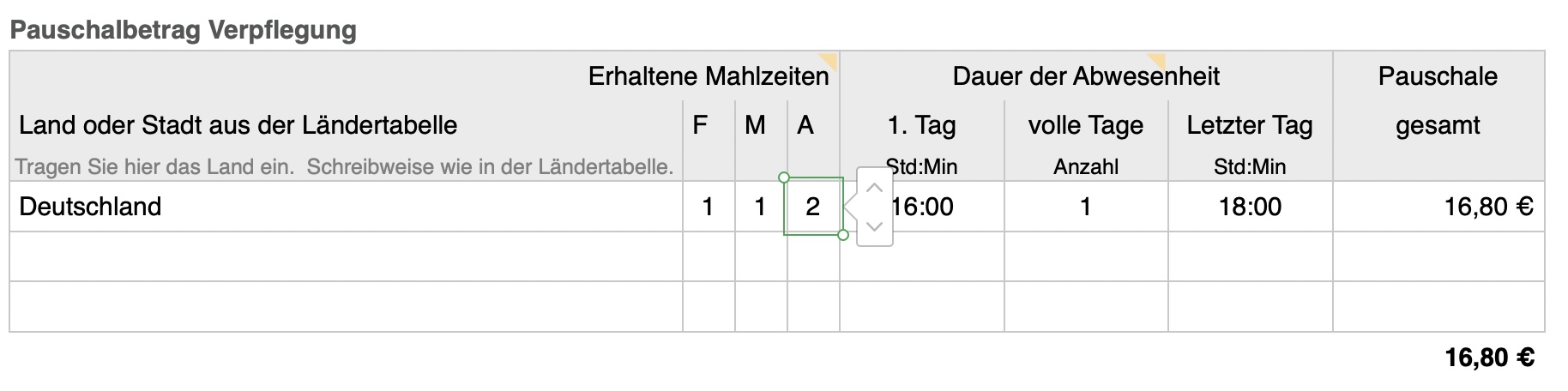Click the Dauer der Abwesenheit header cell

1085,76
